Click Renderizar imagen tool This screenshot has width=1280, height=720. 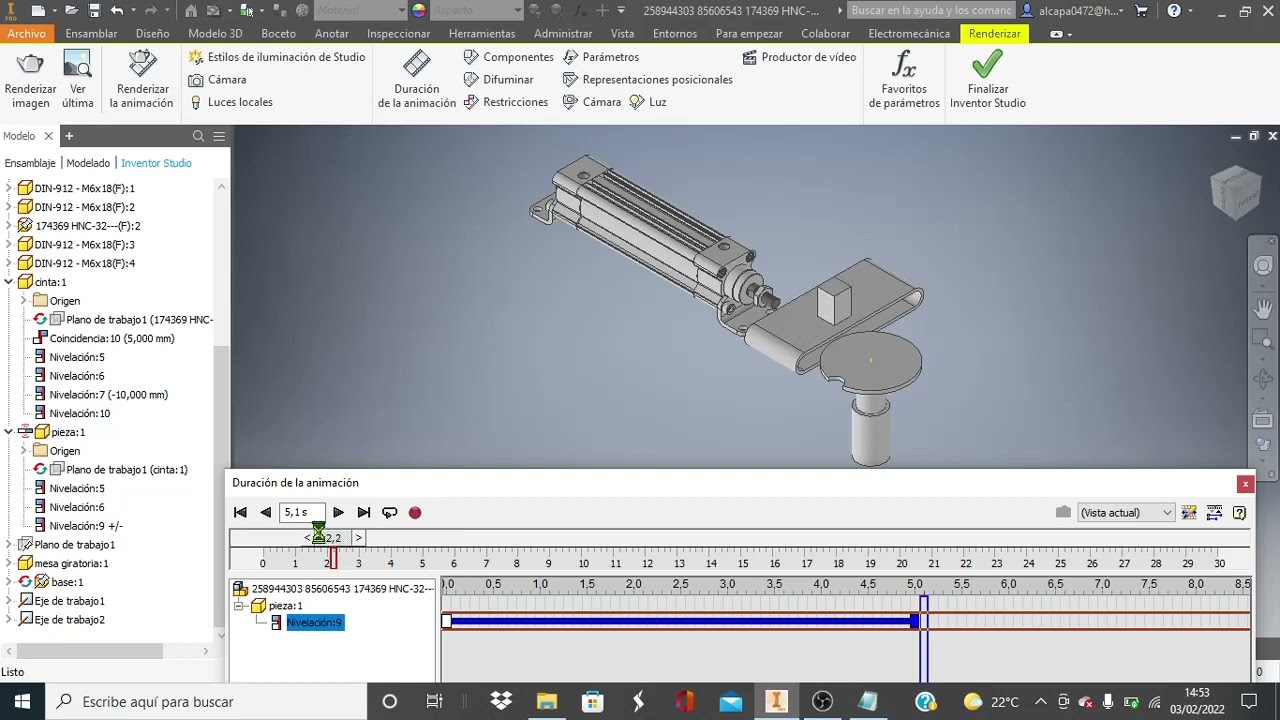(x=30, y=79)
